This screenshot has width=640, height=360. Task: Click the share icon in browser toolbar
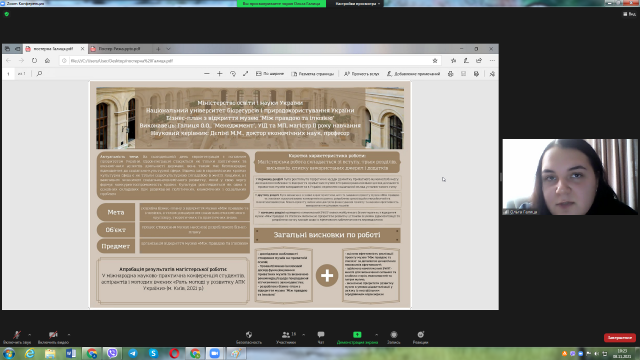coord(479,60)
